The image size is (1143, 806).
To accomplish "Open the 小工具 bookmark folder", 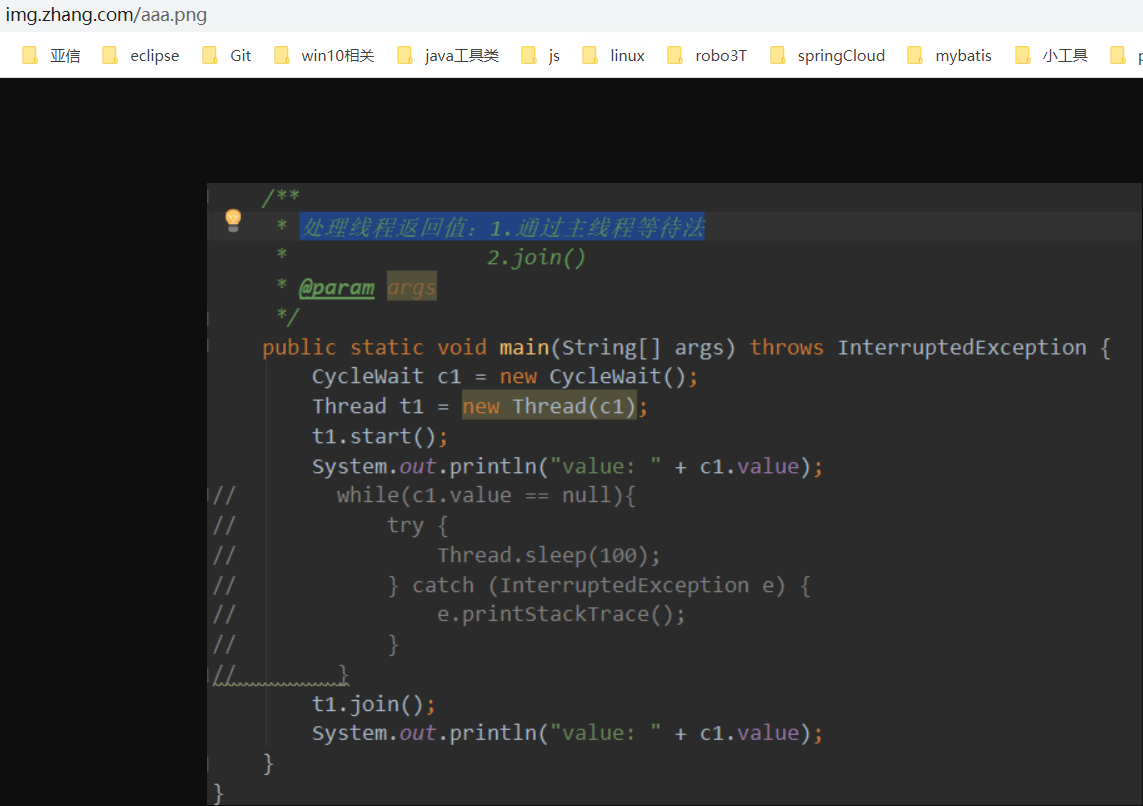I will (x=1052, y=55).
